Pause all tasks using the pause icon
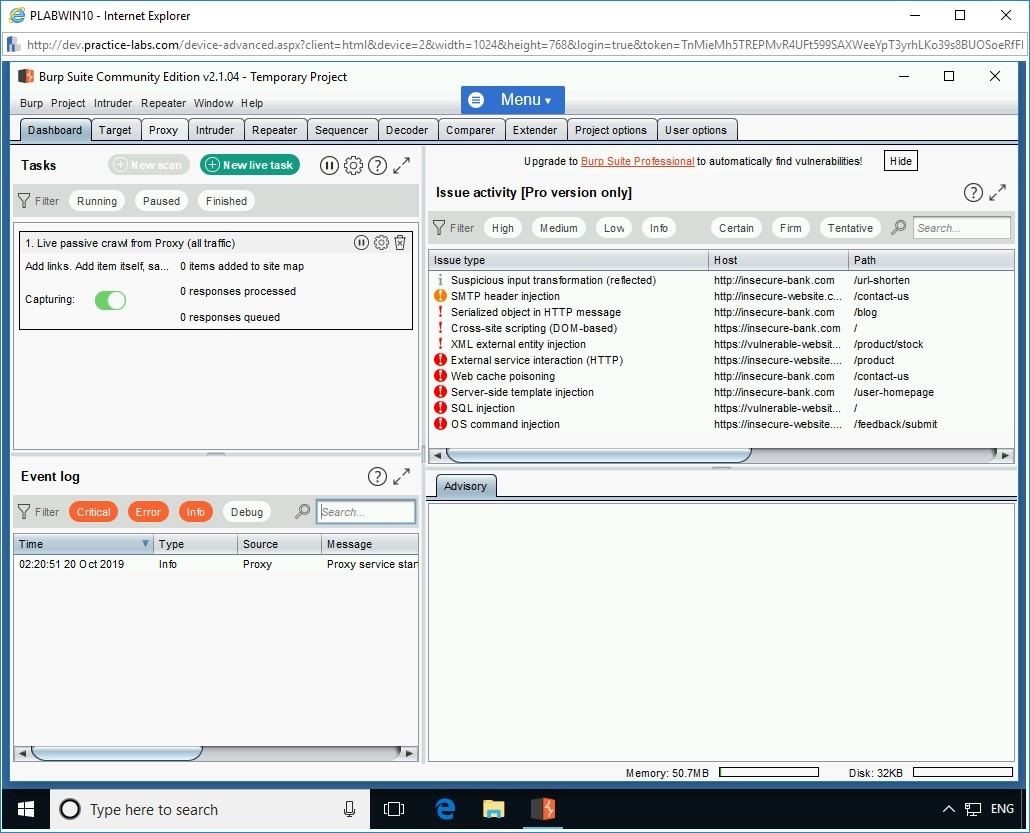Viewport: 1030px width, 833px height. point(329,165)
